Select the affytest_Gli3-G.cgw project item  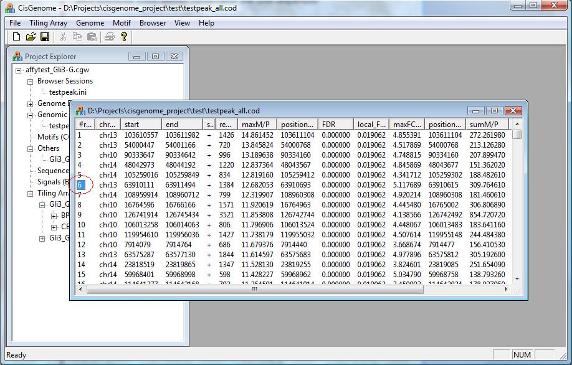[x=57, y=69]
